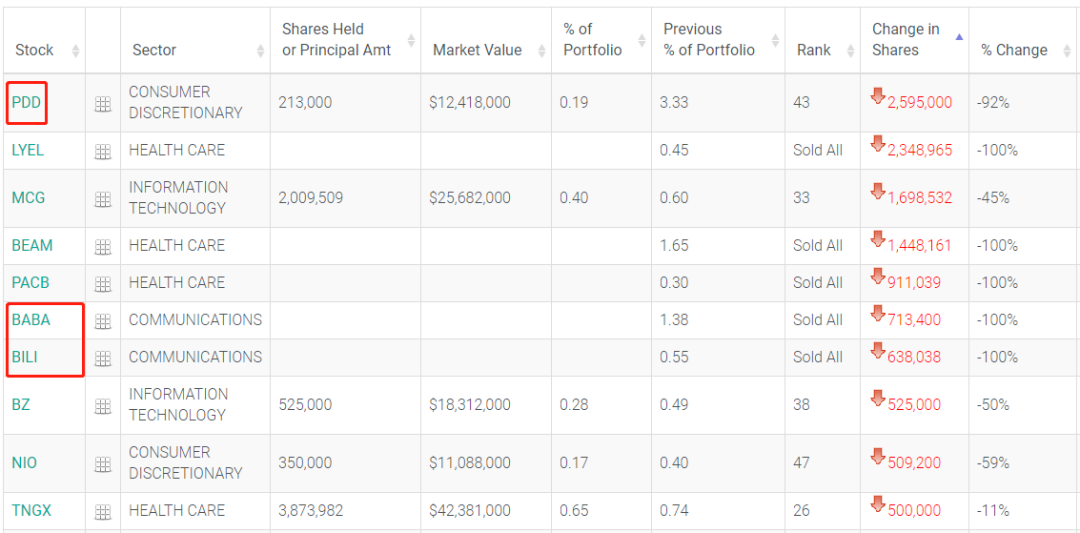Open the BABA stock link

pyautogui.click(x=31, y=320)
